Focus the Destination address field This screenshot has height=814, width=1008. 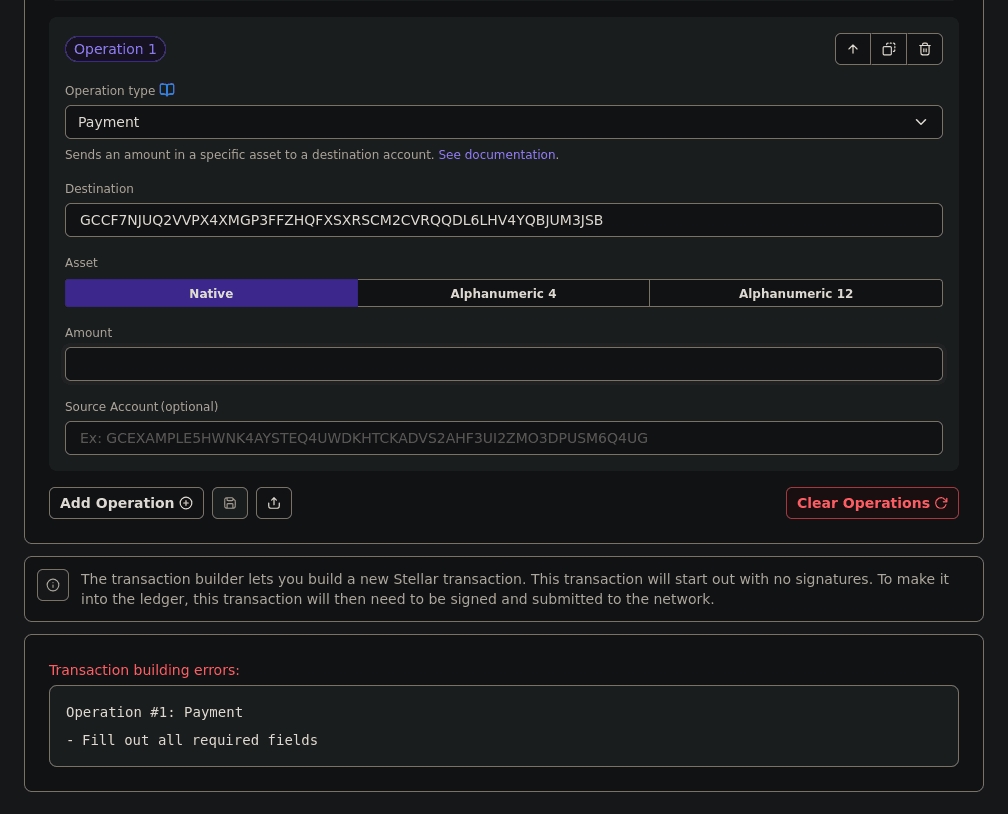click(x=504, y=220)
